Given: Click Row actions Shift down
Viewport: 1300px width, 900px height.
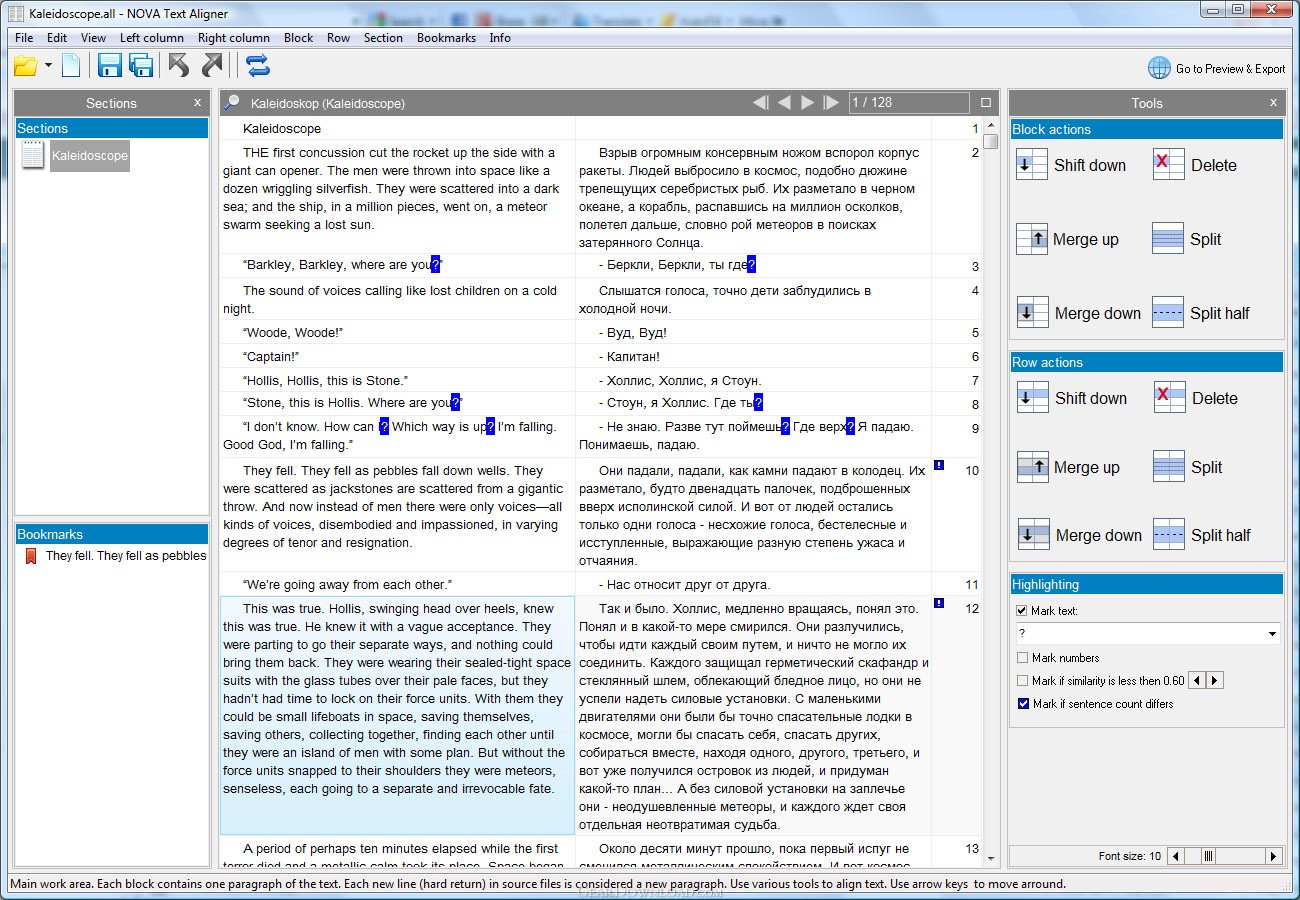Looking at the screenshot, I should 1072,398.
